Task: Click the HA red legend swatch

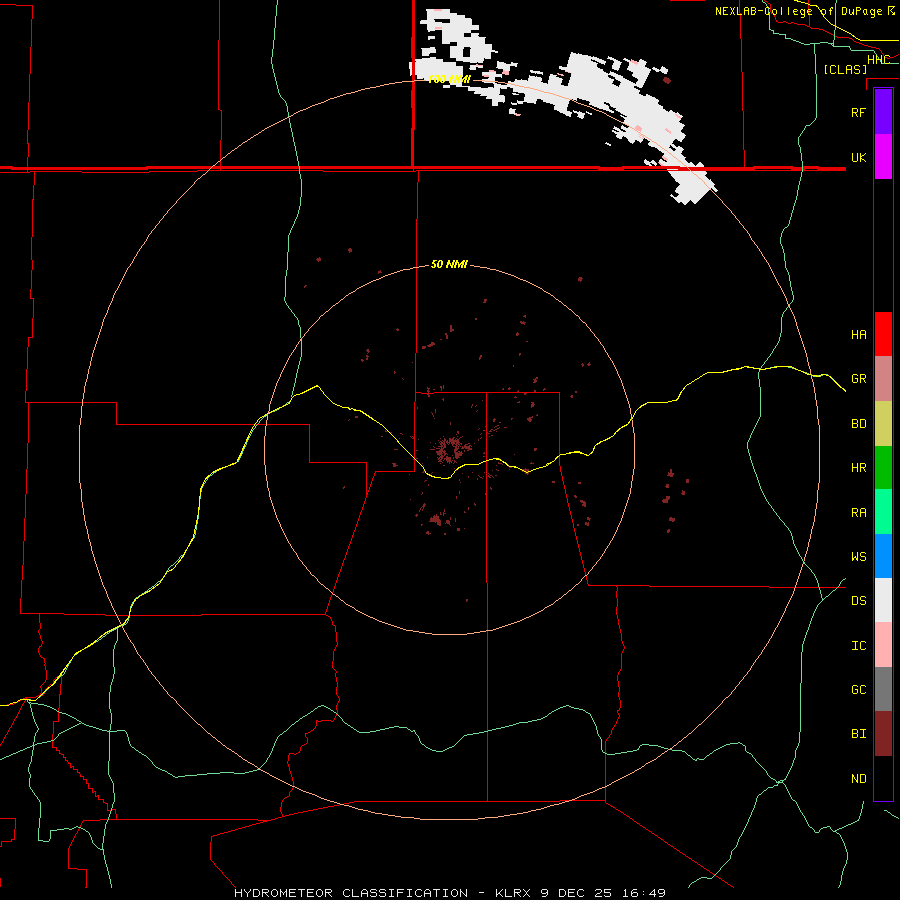Action: (883, 334)
